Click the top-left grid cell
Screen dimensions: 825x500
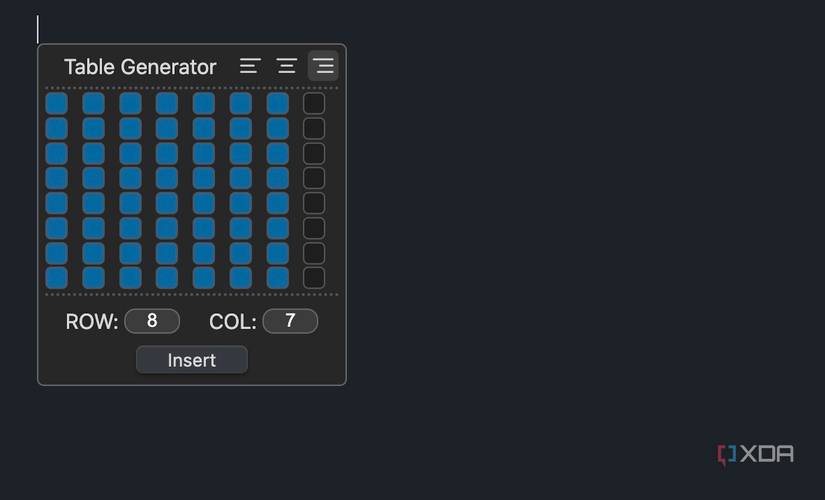tap(57, 104)
